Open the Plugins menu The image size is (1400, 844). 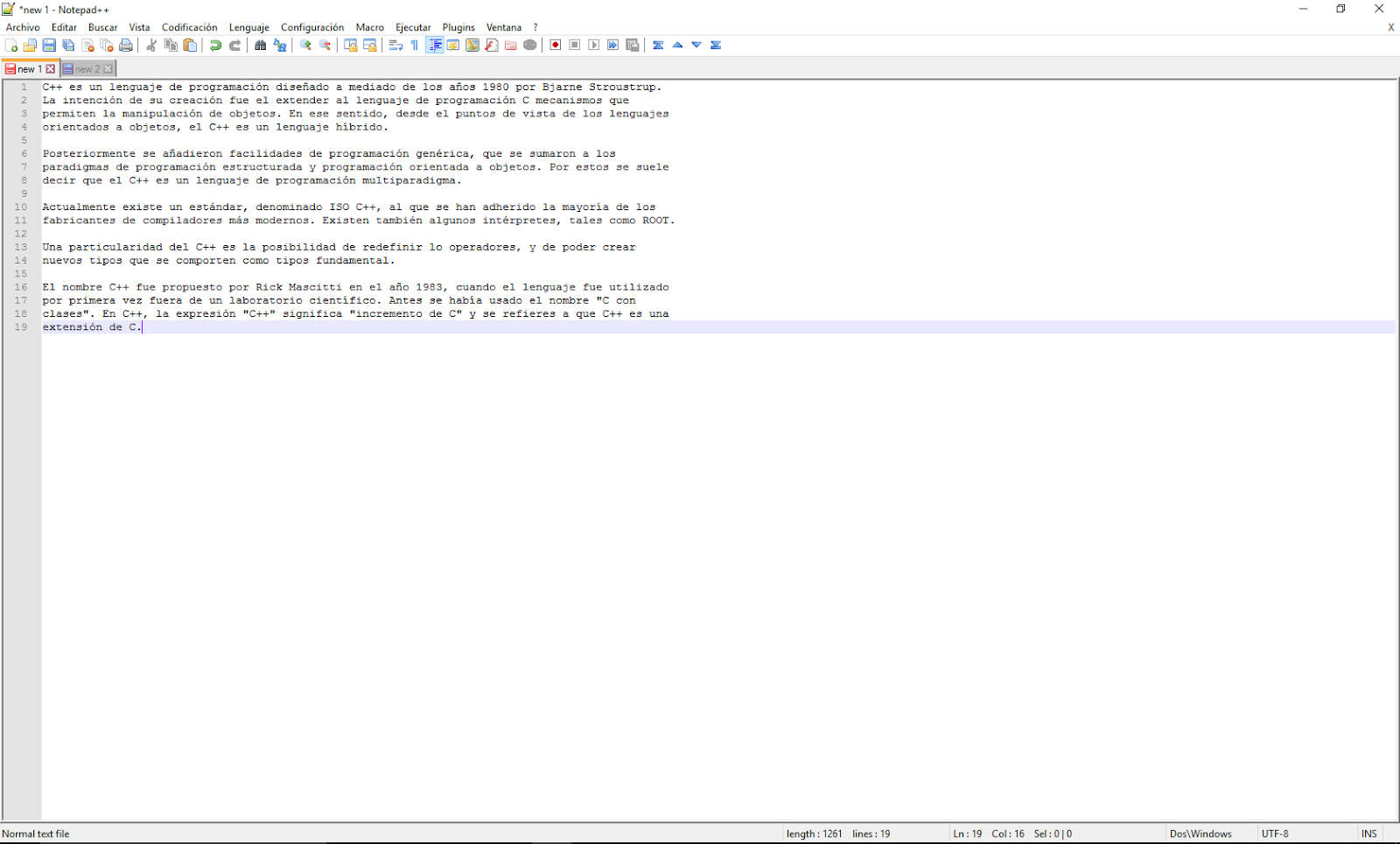pos(458,27)
